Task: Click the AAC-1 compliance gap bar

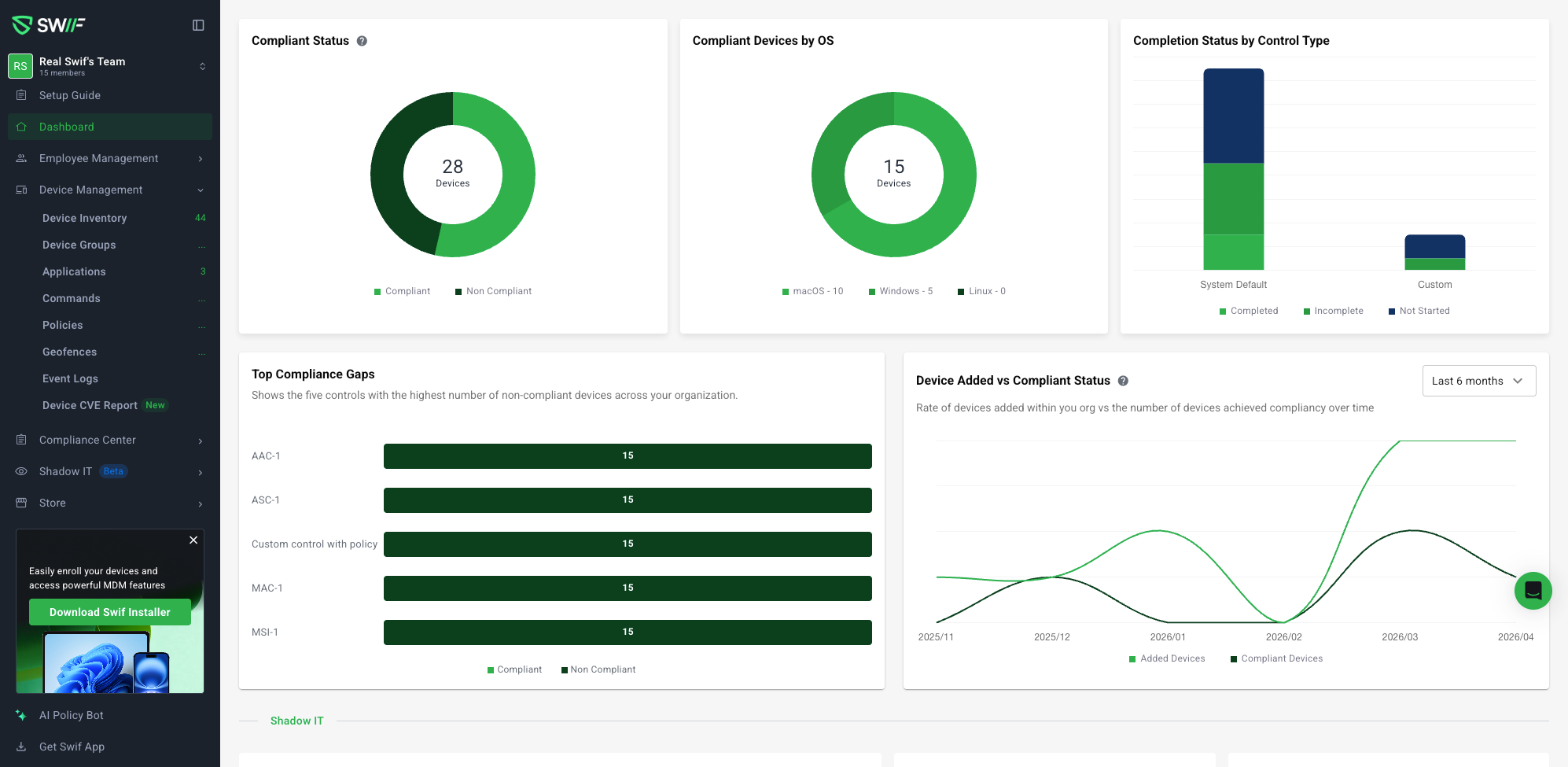Action: coord(627,456)
